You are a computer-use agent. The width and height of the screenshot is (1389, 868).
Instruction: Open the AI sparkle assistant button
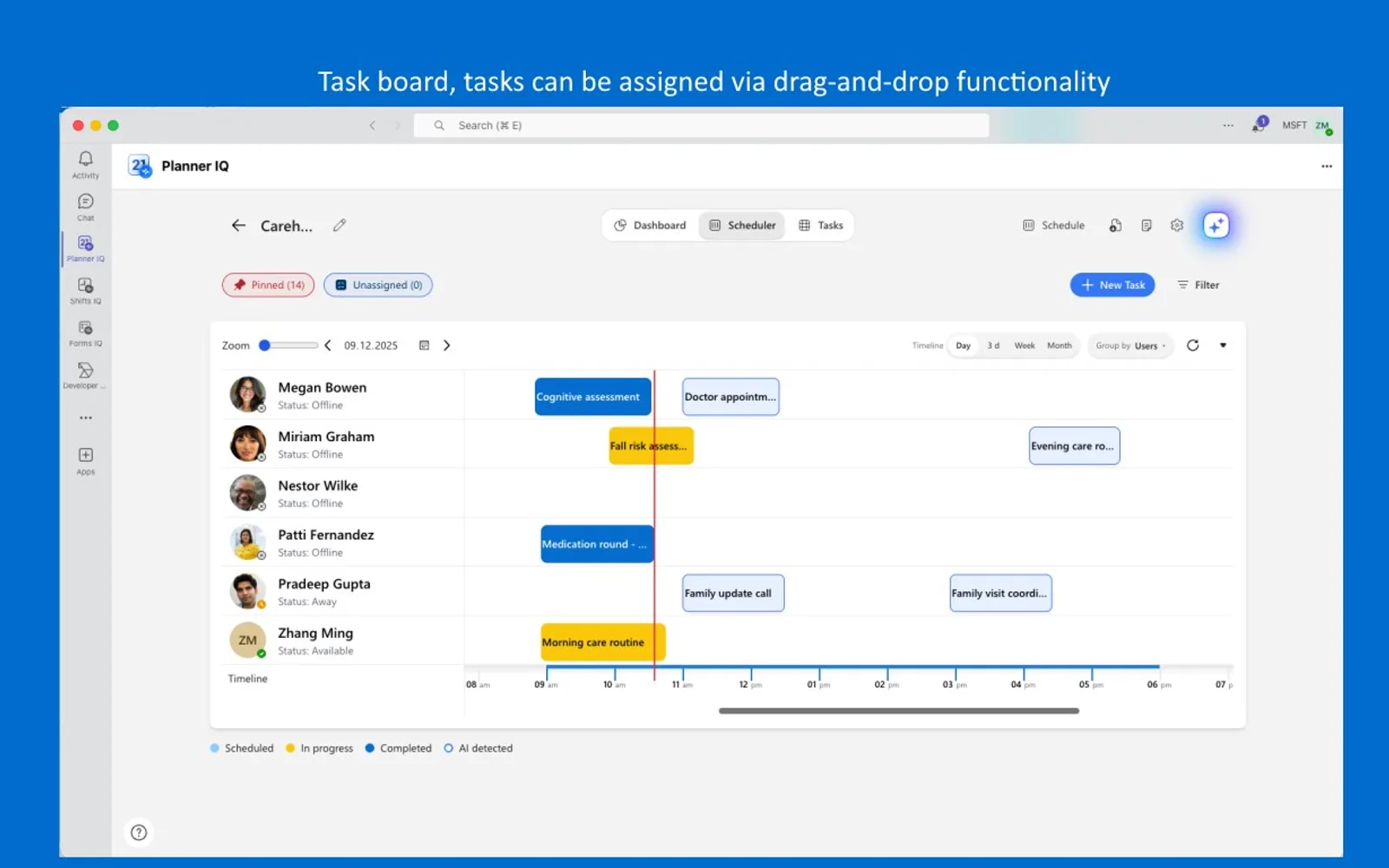[x=1215, y=225]
